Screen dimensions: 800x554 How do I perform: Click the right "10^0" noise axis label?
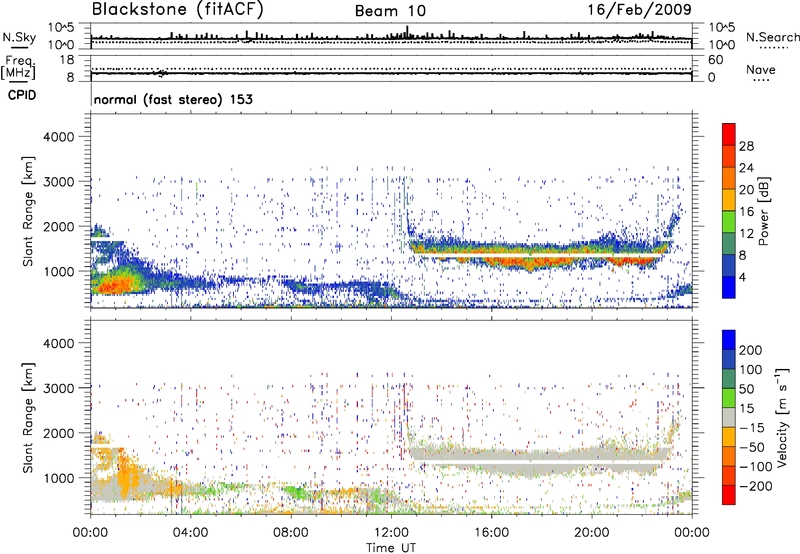point(722,45)
